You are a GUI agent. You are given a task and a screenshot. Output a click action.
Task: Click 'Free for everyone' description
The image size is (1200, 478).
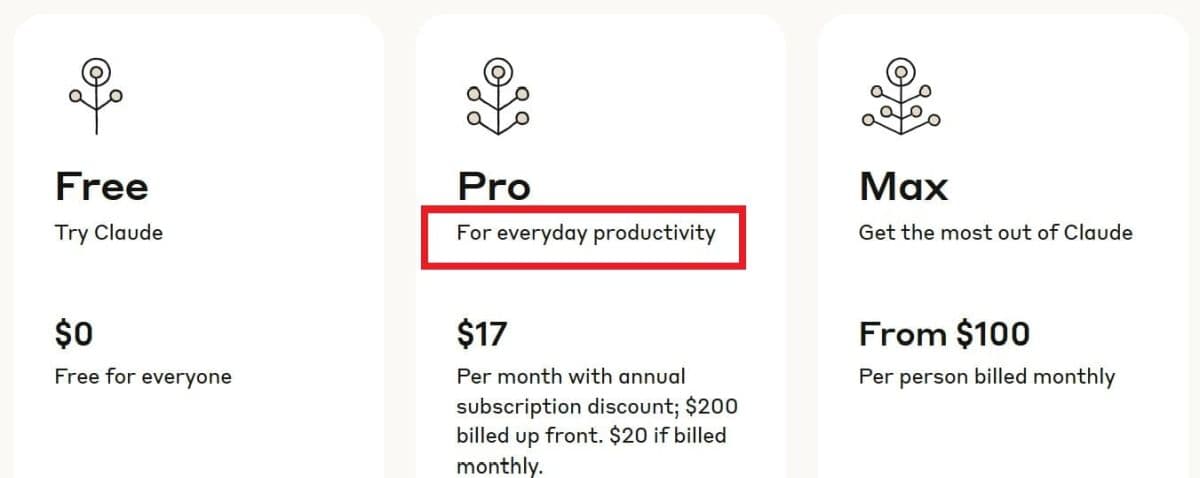click(143, 377)
